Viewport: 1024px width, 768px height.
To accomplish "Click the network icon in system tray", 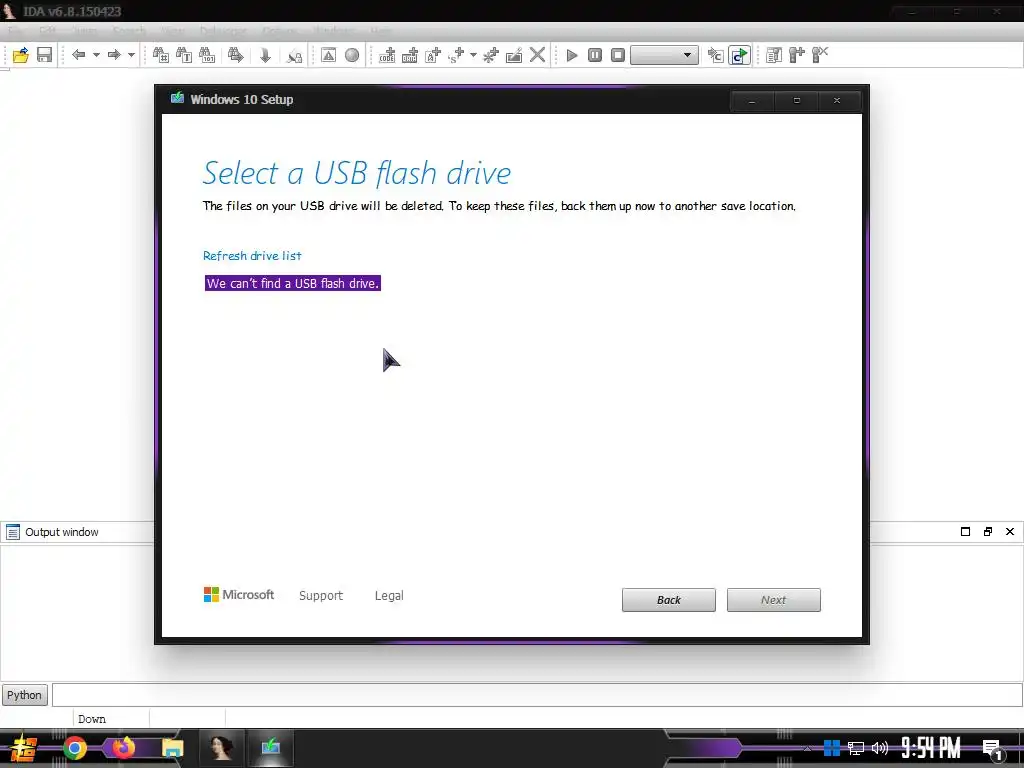I will [x=856, y=748].
